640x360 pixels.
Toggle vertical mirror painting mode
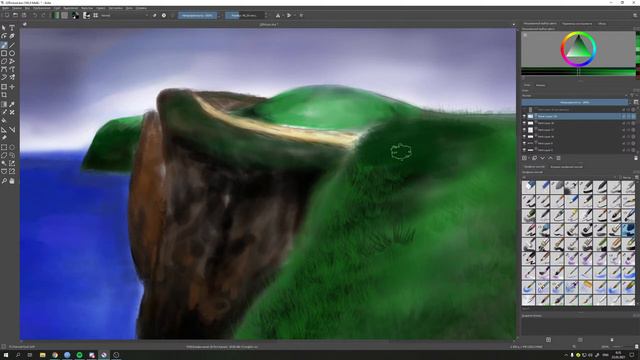[x=289, y=16]
